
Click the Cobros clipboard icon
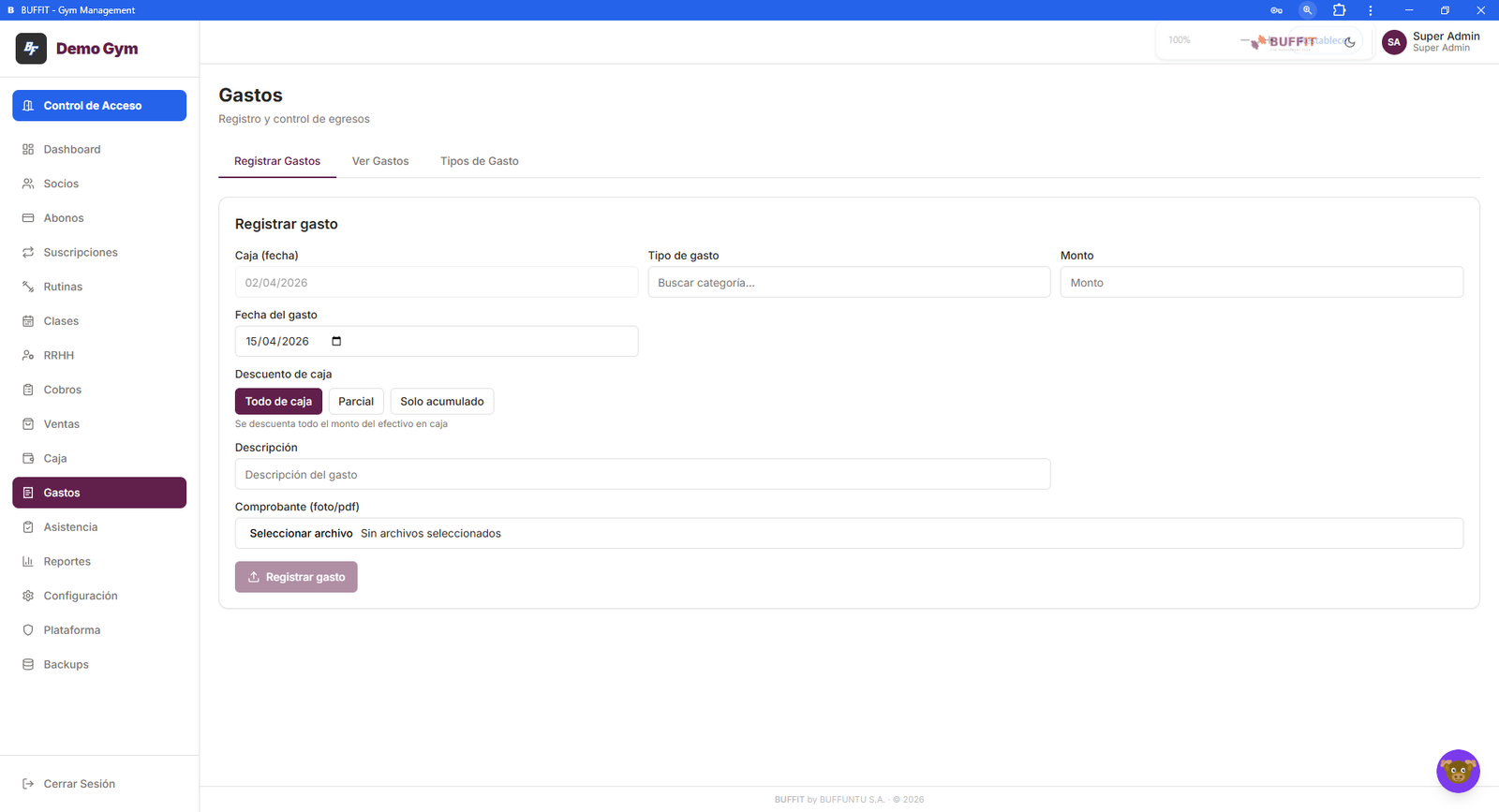point(28,390)
